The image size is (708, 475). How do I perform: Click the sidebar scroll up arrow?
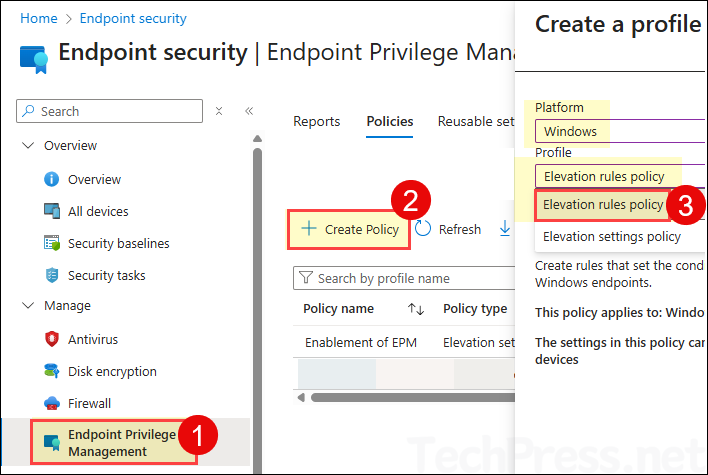[x=257, y=138]
